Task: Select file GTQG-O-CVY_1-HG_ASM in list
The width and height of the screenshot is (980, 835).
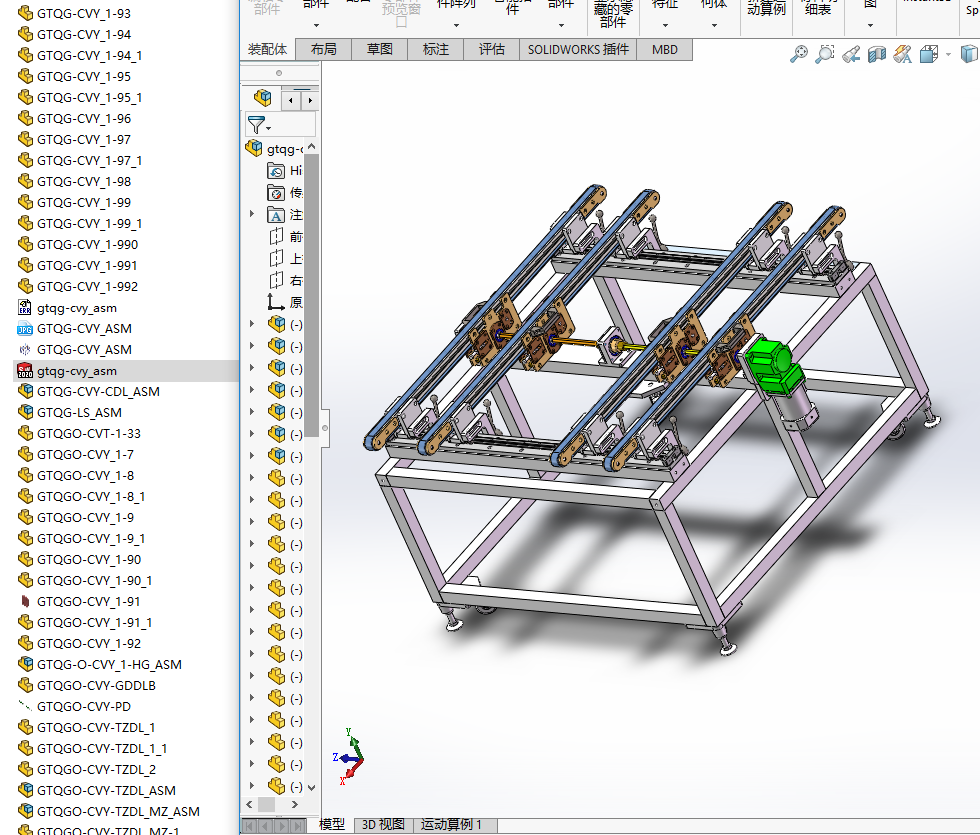Action: click(x=109, y=664)
